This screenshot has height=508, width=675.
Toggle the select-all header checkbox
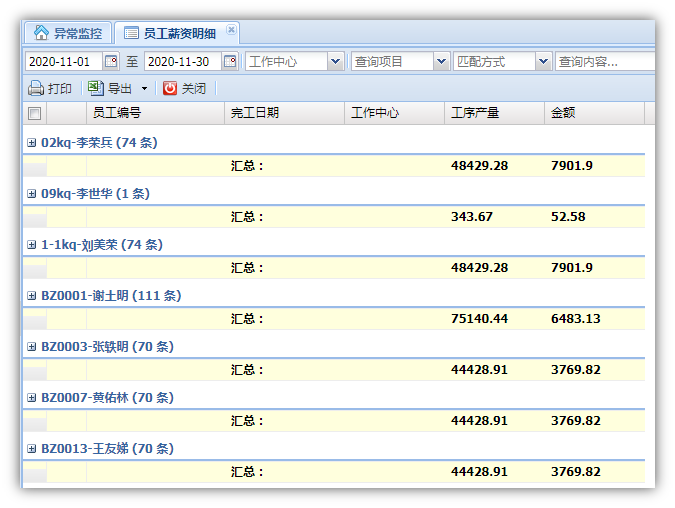tap(34, 113)
